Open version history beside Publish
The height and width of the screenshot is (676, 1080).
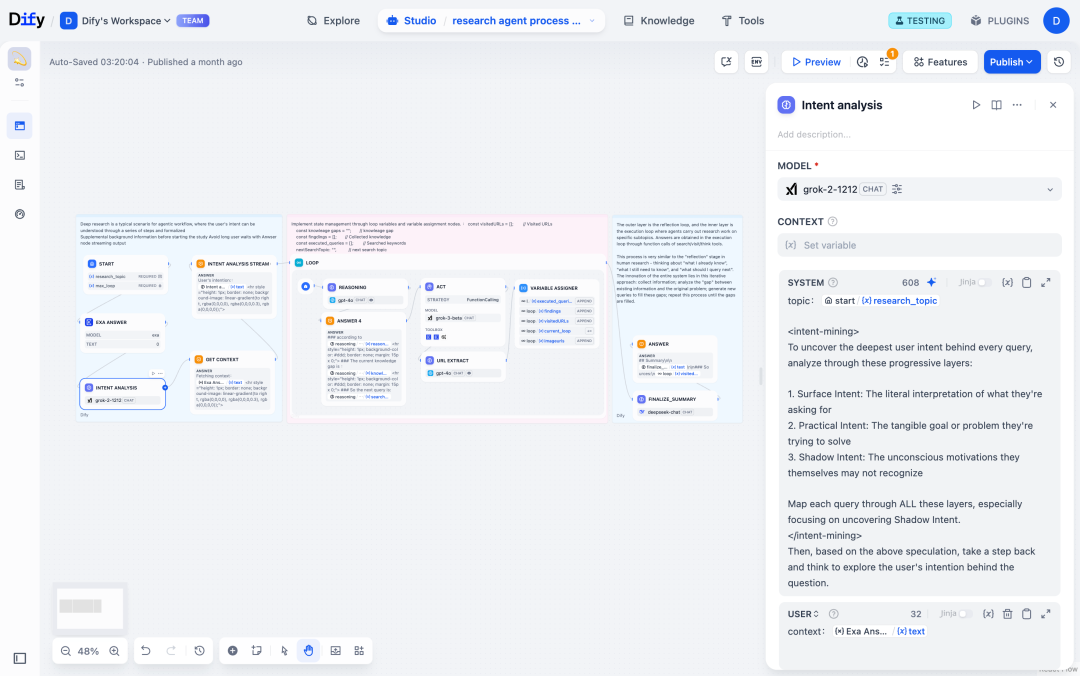(1059, 62)
